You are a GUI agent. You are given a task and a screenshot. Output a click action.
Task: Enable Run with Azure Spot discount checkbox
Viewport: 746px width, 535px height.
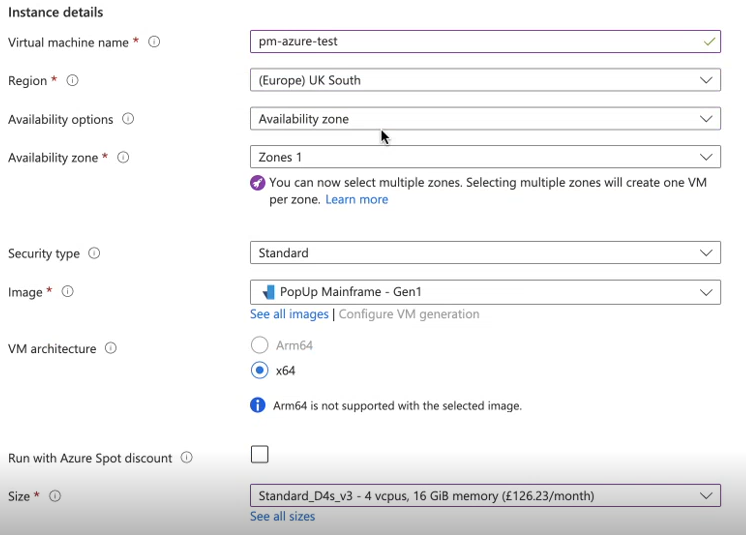pos(259,454)
